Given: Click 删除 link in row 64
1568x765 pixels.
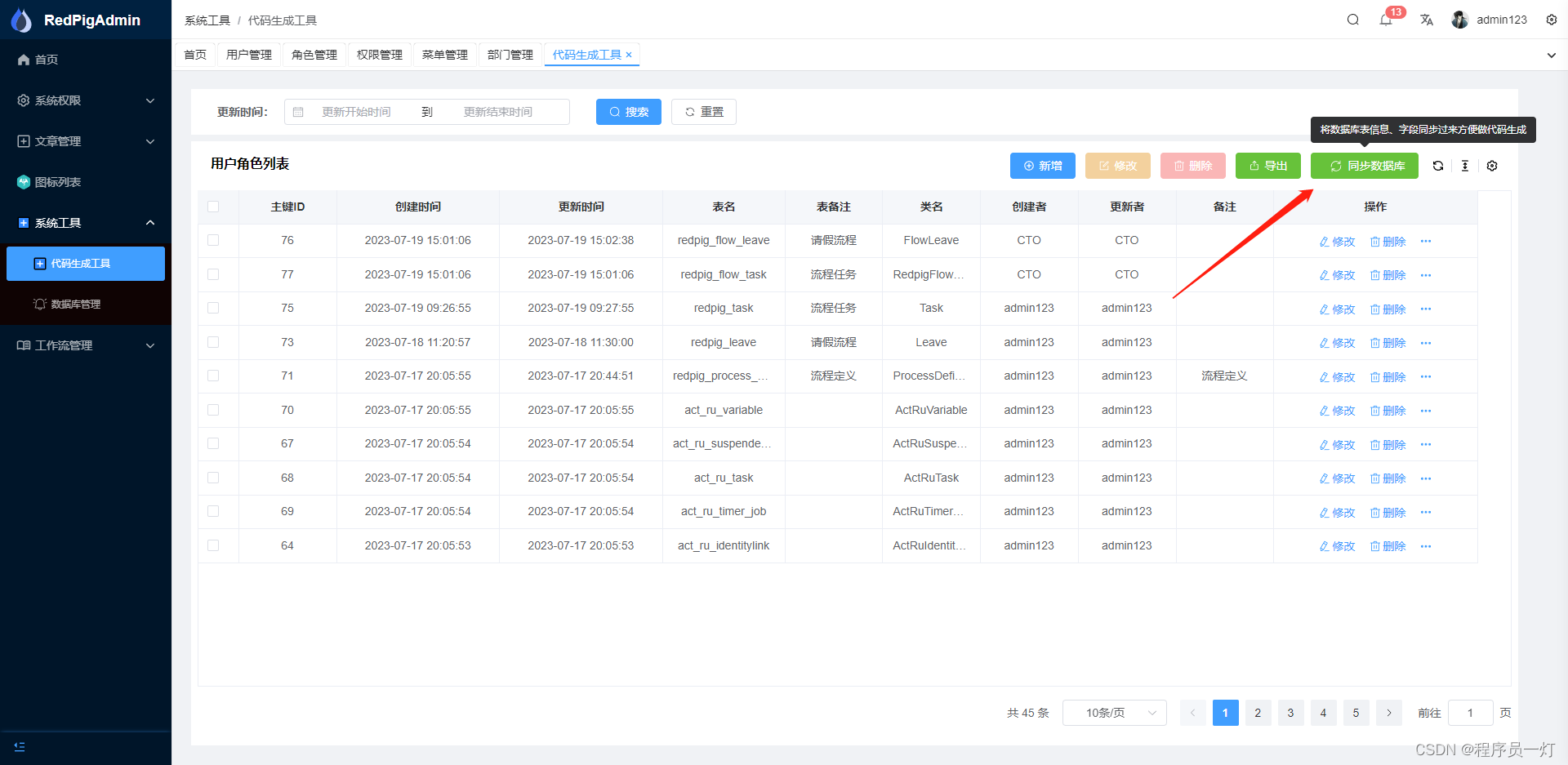Looking at the screenshot, I should [1388, 546].
